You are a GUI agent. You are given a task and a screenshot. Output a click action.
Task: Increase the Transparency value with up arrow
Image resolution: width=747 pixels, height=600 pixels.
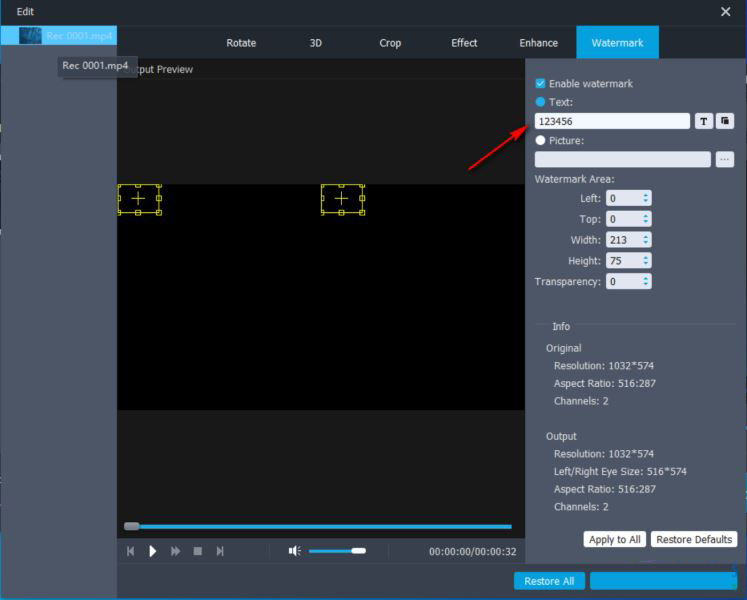click(646, 278)
